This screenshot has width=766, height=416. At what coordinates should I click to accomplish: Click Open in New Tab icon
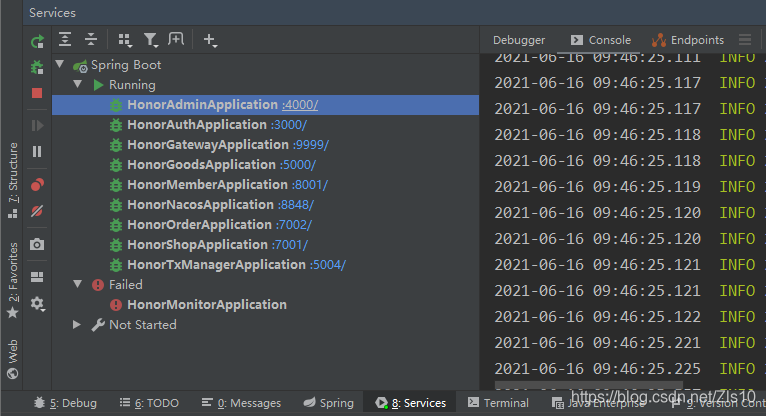coord(176,39)
